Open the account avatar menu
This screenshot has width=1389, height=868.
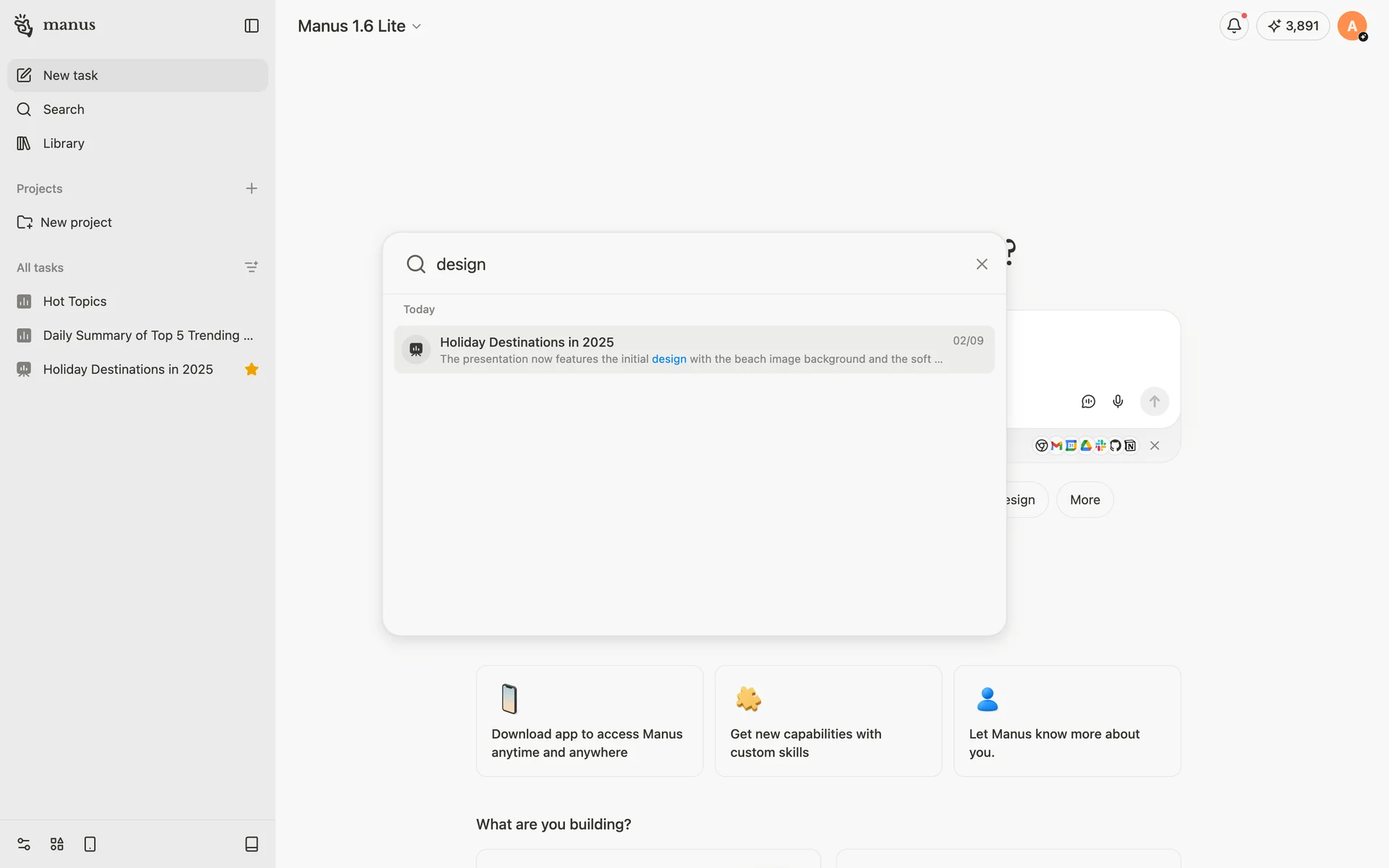(x=1351, y=26)
